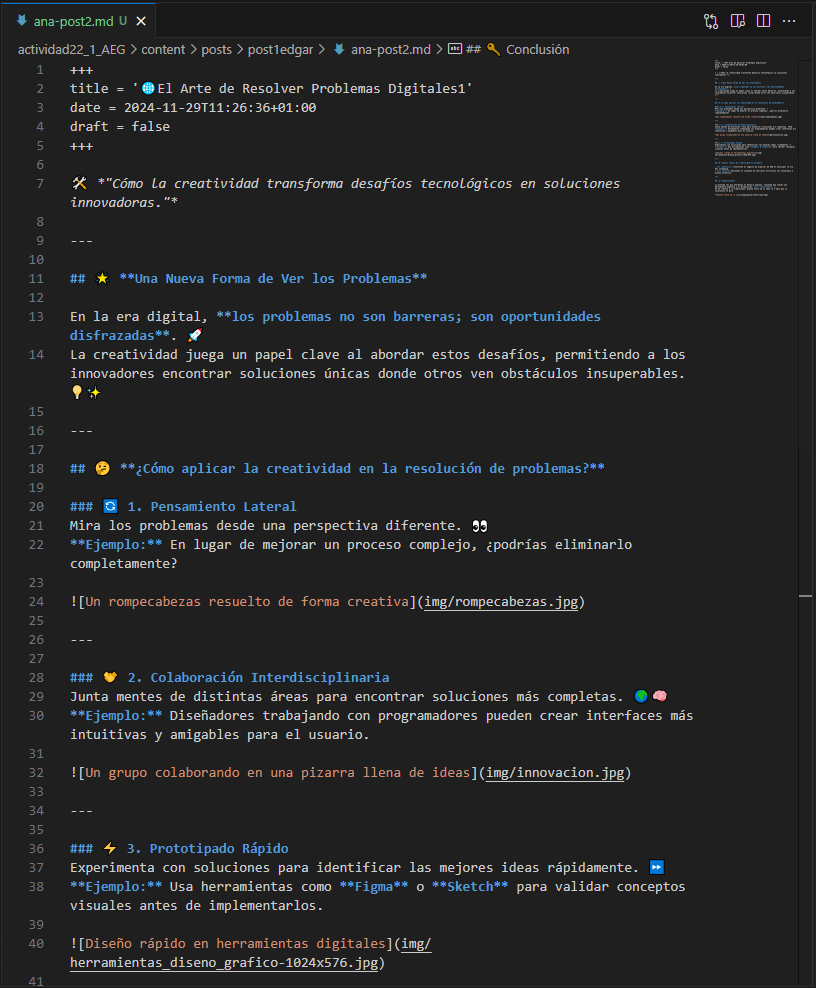Click draft = false in the front matter
This screenshot has height=988, width=816.
(x=118, y=126)
